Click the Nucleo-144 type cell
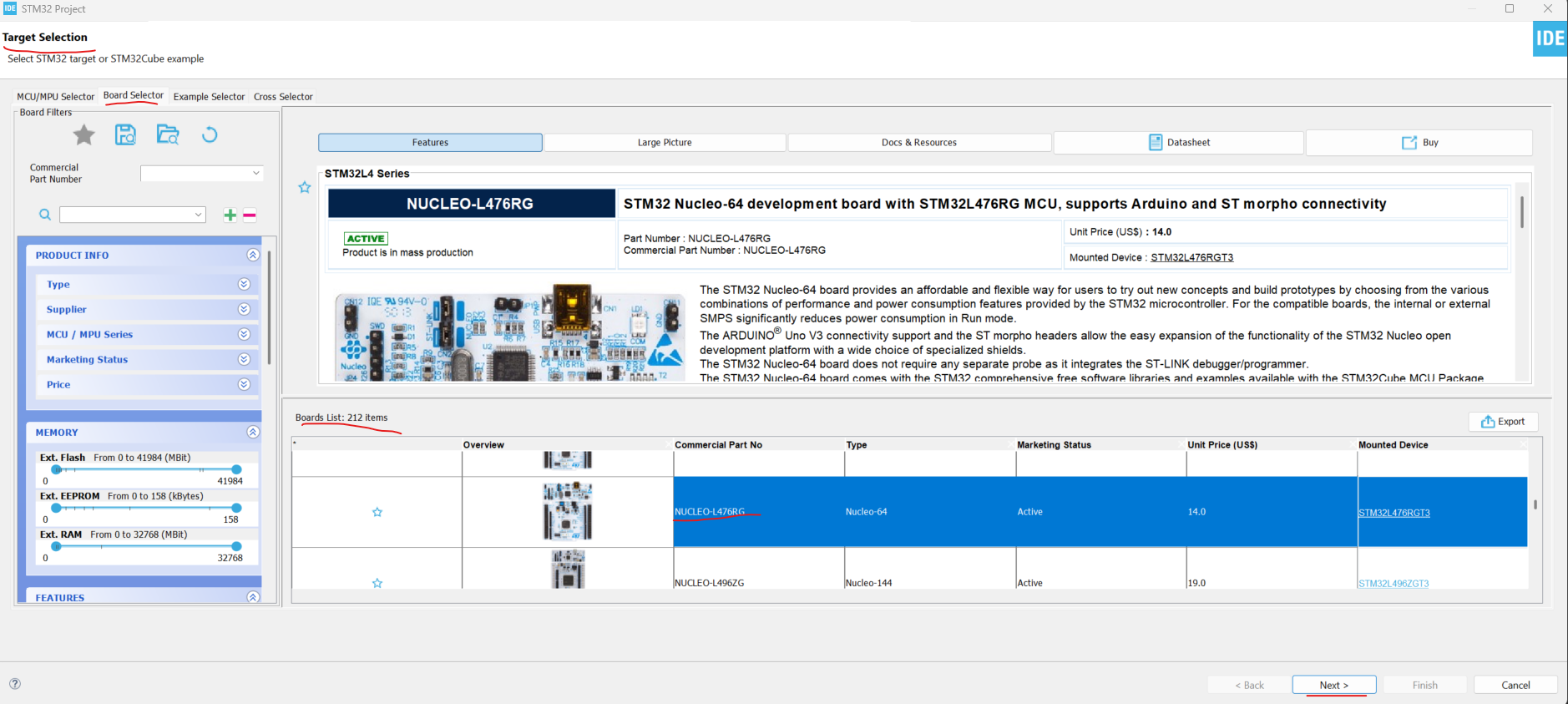The image size is (1568, 704). point(868,583)
